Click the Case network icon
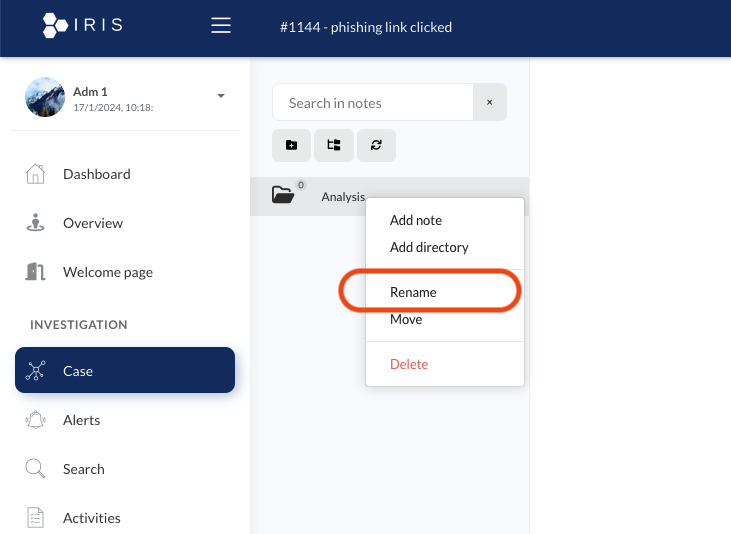 click(x=35, y=371)
